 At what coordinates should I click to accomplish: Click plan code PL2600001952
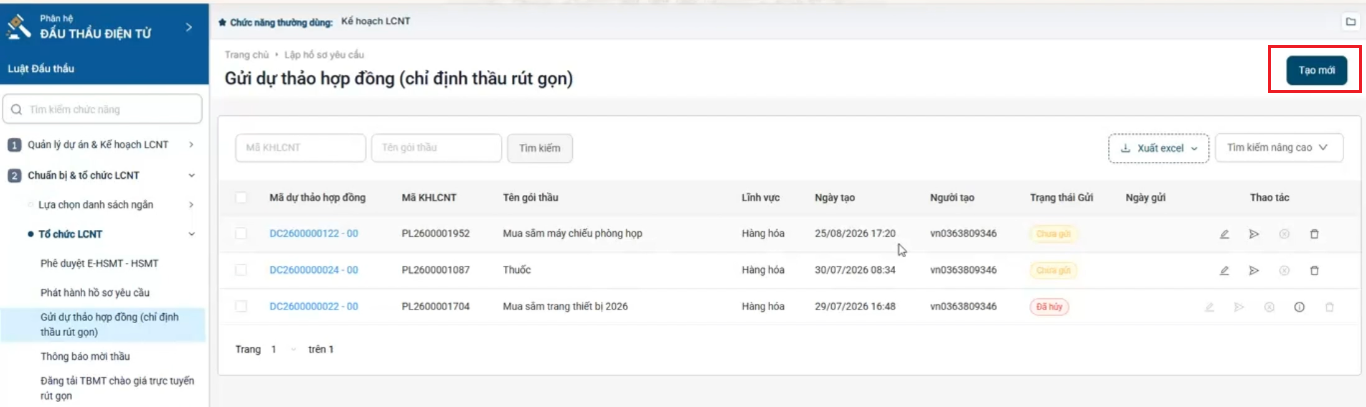(435, 234)
